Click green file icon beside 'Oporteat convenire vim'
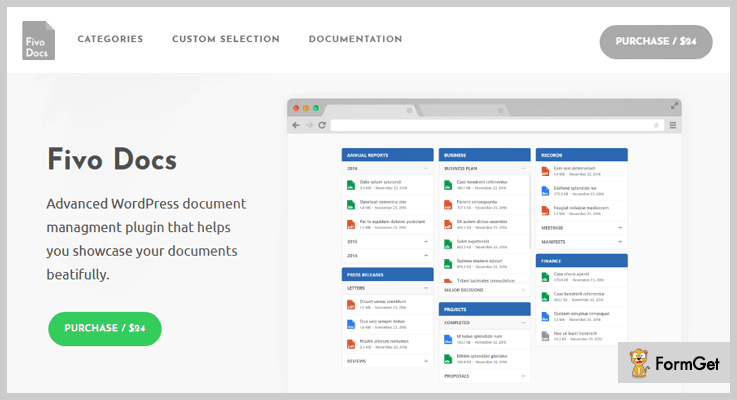The width and height of the screenshot is (737, 400). 351,205
